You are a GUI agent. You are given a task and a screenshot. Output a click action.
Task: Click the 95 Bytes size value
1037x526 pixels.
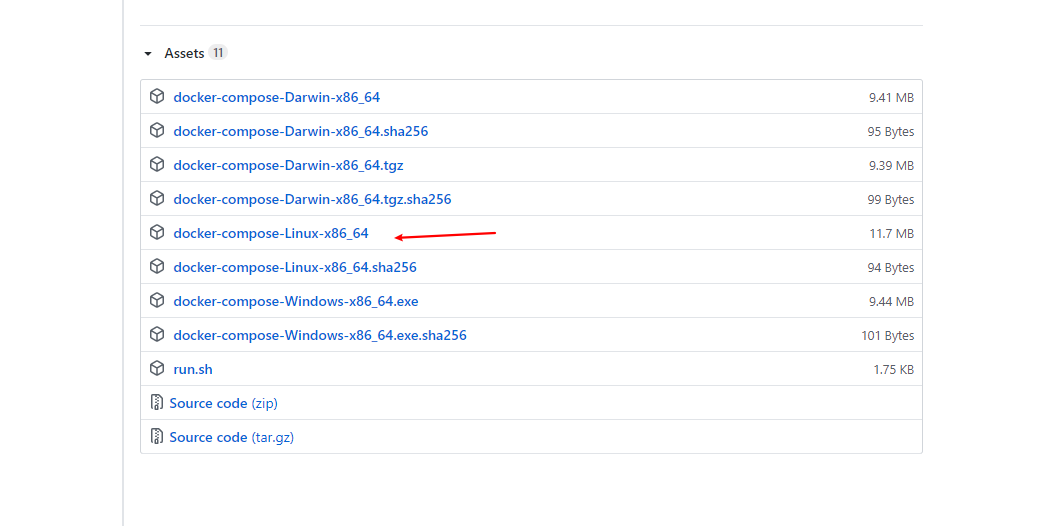coord(890,132)
